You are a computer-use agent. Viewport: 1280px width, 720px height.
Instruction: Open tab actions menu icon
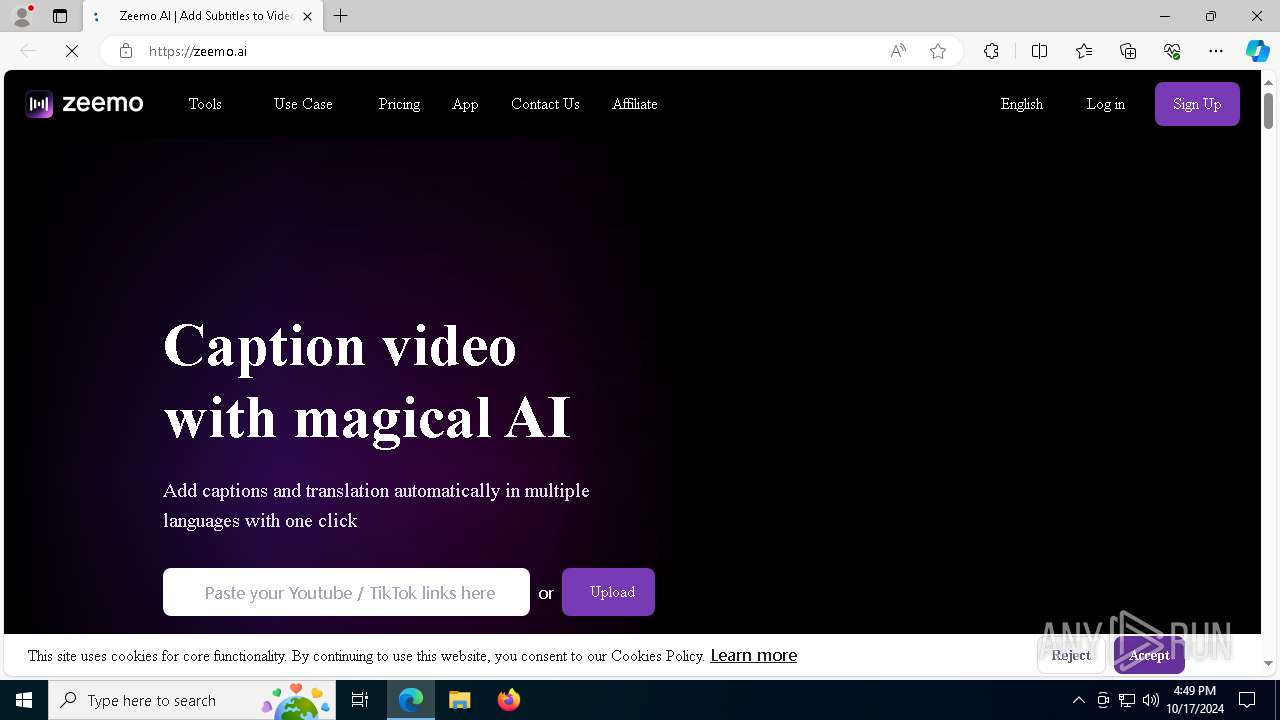click(60, 16)
